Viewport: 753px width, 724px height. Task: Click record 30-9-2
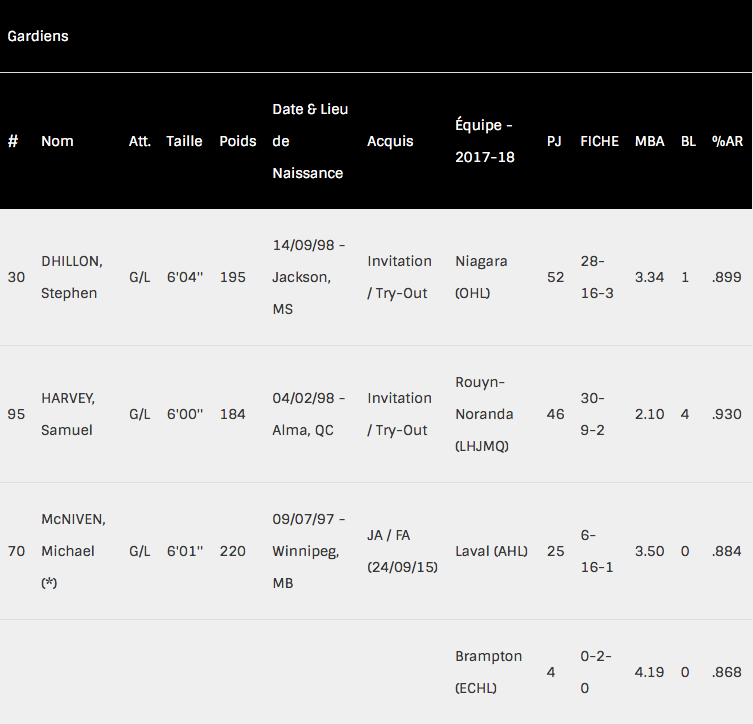[593, 414]
